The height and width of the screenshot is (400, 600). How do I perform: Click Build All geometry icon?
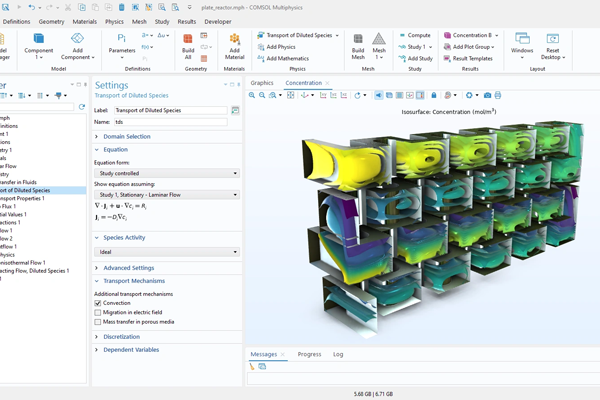(188, 39)
